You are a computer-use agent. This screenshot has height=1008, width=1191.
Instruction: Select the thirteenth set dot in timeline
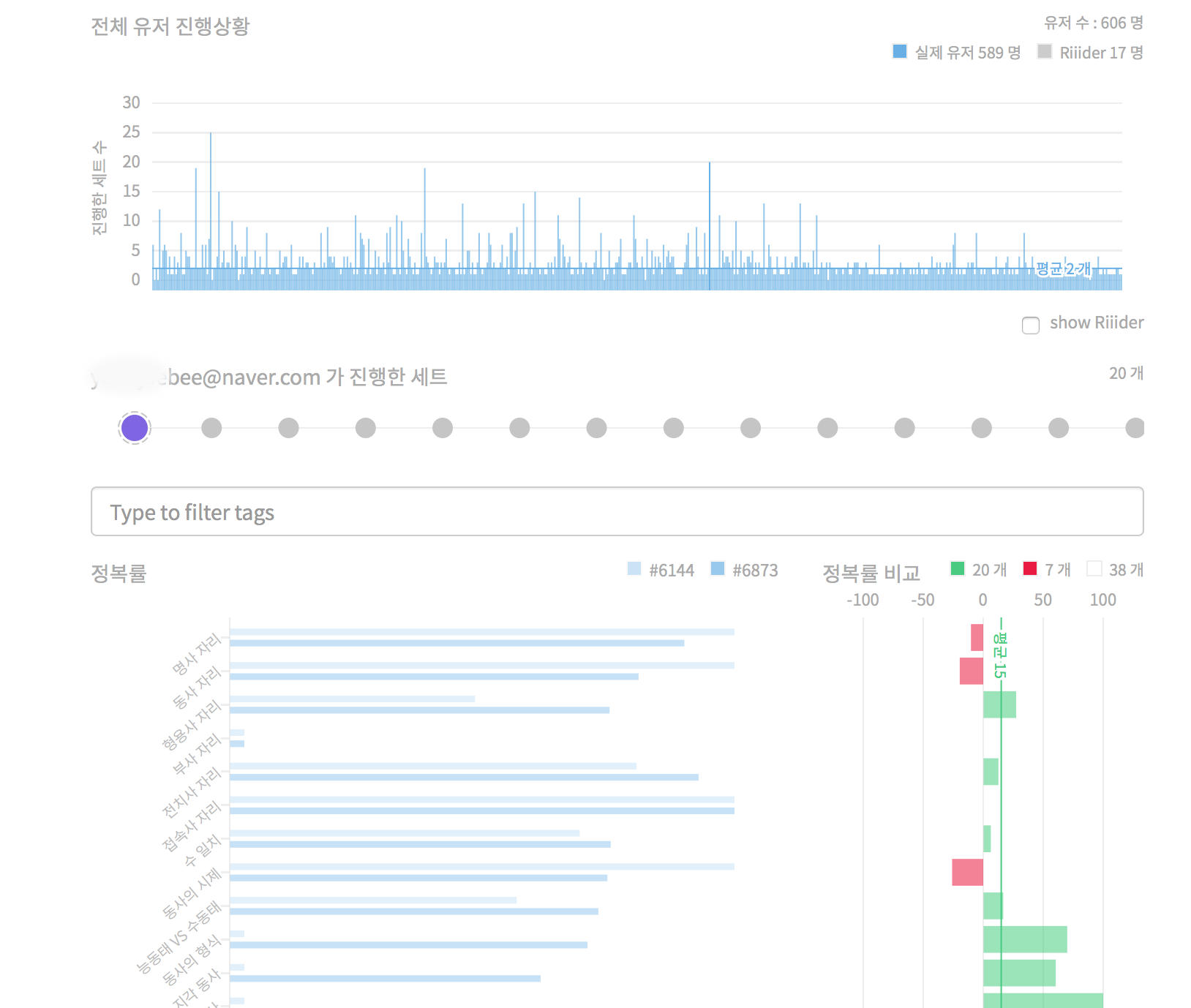[1059, 428]
